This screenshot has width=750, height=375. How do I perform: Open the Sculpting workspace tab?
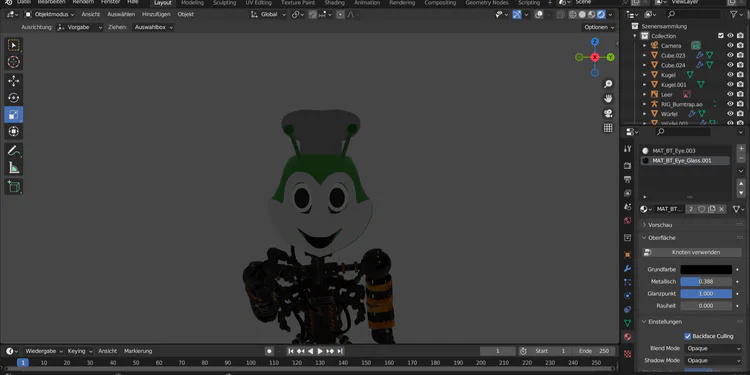point(224,3)
